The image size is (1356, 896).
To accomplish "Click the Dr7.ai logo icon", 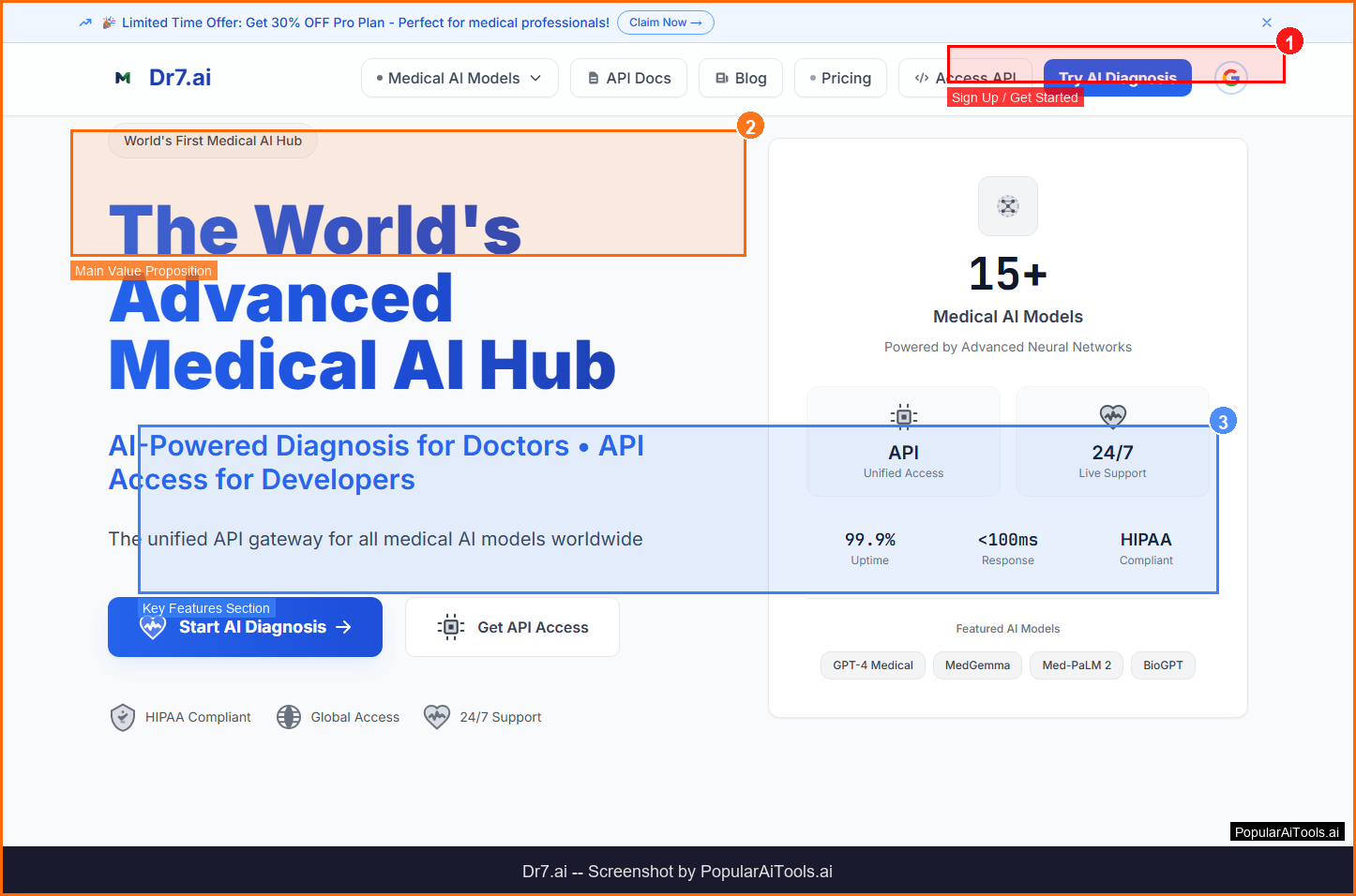I will (123, 78).
